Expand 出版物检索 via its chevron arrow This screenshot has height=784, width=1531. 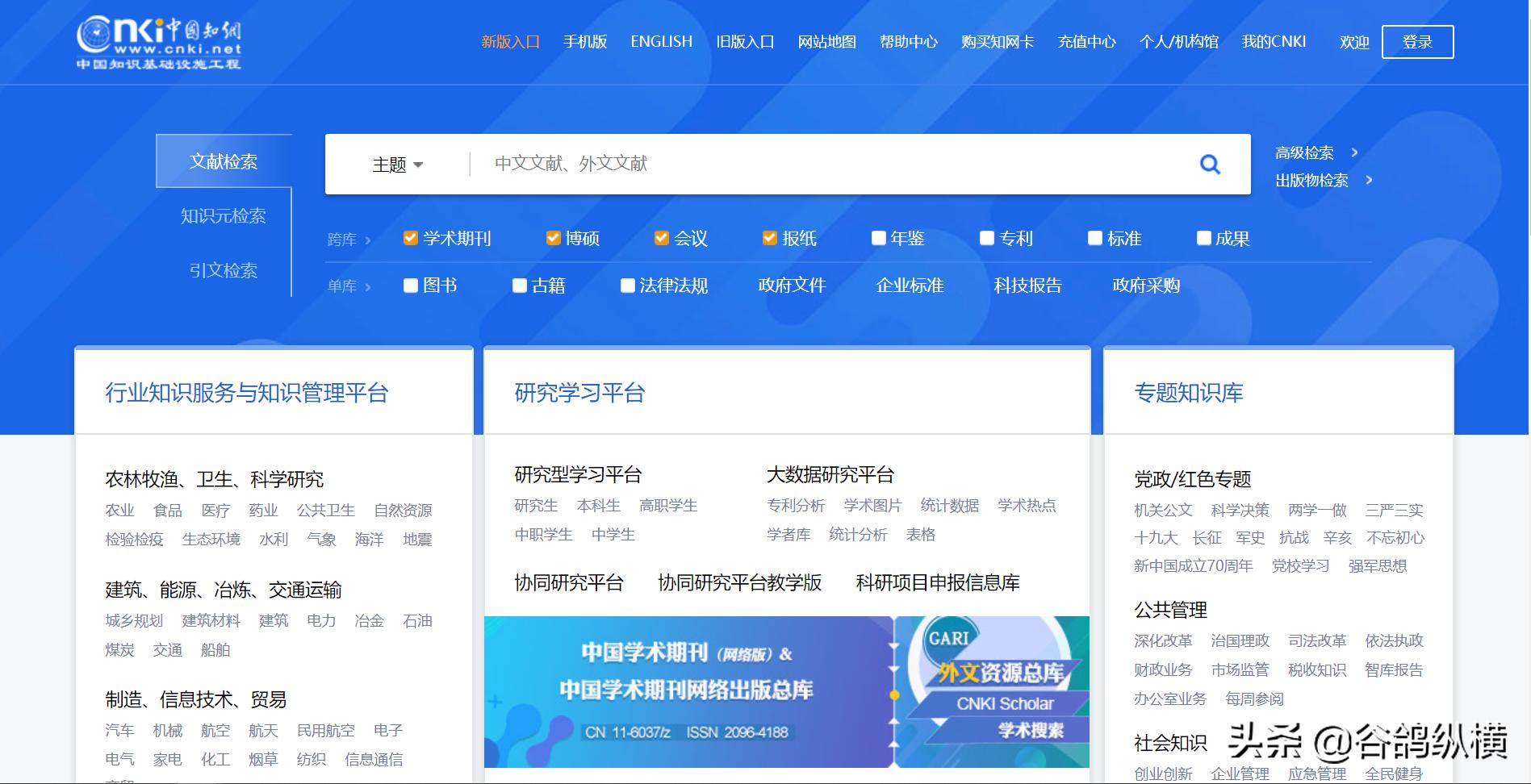click(1370, 181)
